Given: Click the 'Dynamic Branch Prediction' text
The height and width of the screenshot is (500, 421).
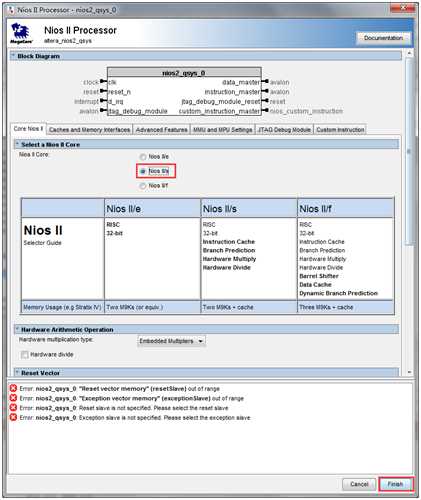Looking at the screenshot, I should [338, 293].
